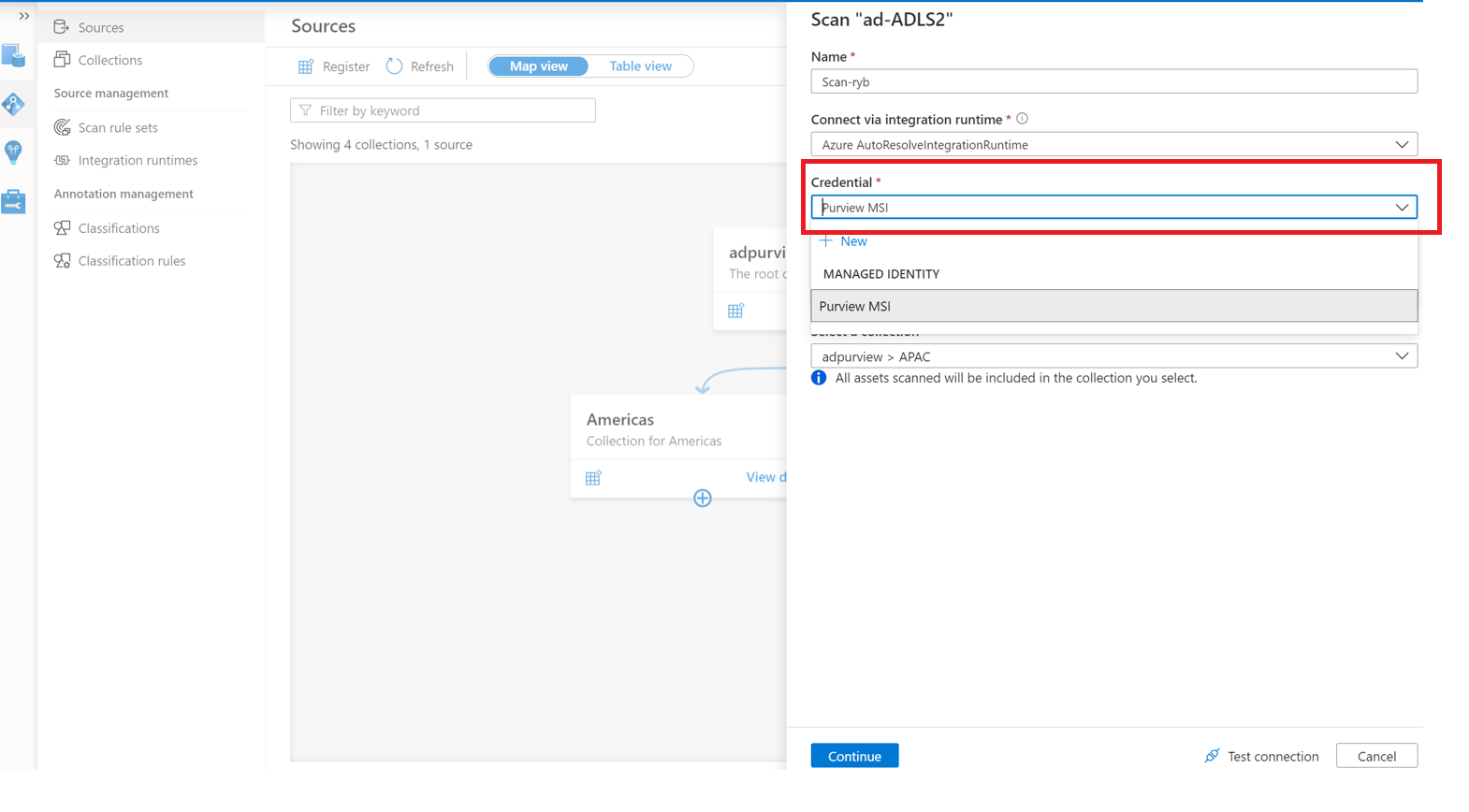Click the plus icon under Americas collection
1469x812 pixels.
tap(703, 498)
